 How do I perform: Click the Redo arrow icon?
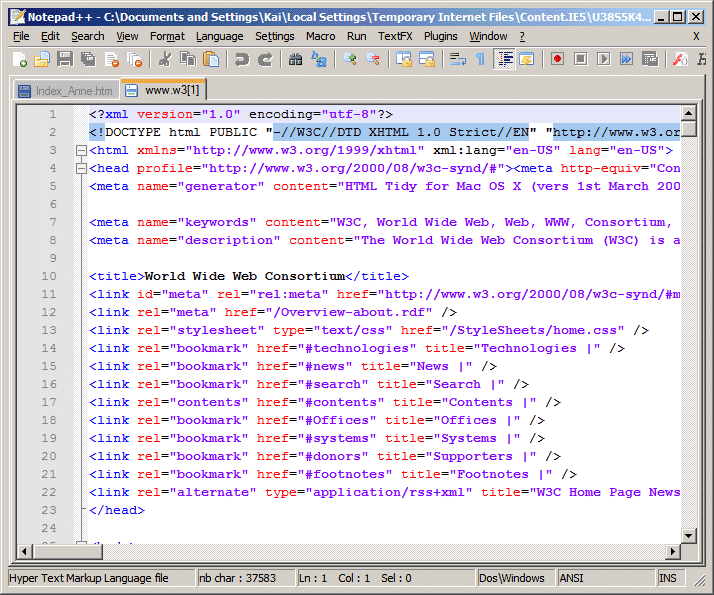coord(265,59)
